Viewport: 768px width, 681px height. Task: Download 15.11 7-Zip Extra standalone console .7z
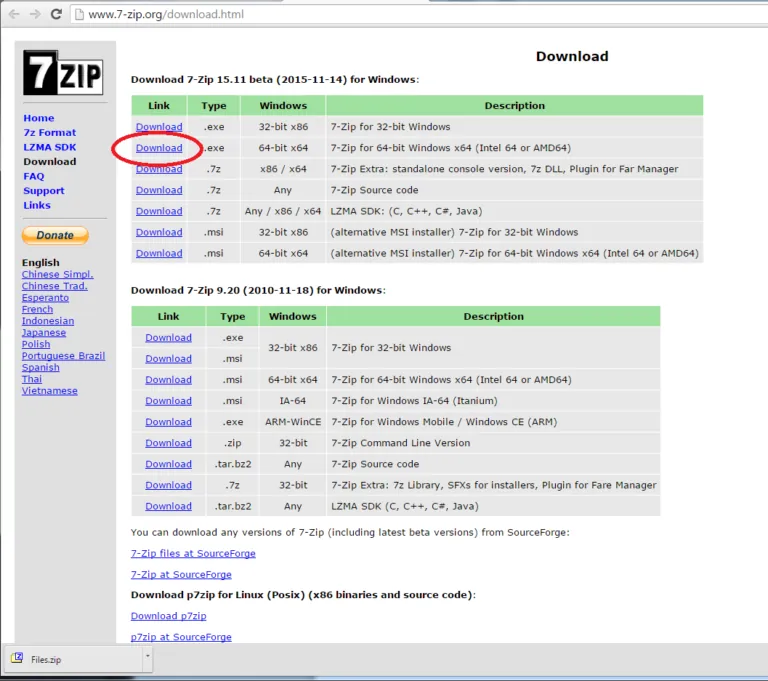click(159, 169)
